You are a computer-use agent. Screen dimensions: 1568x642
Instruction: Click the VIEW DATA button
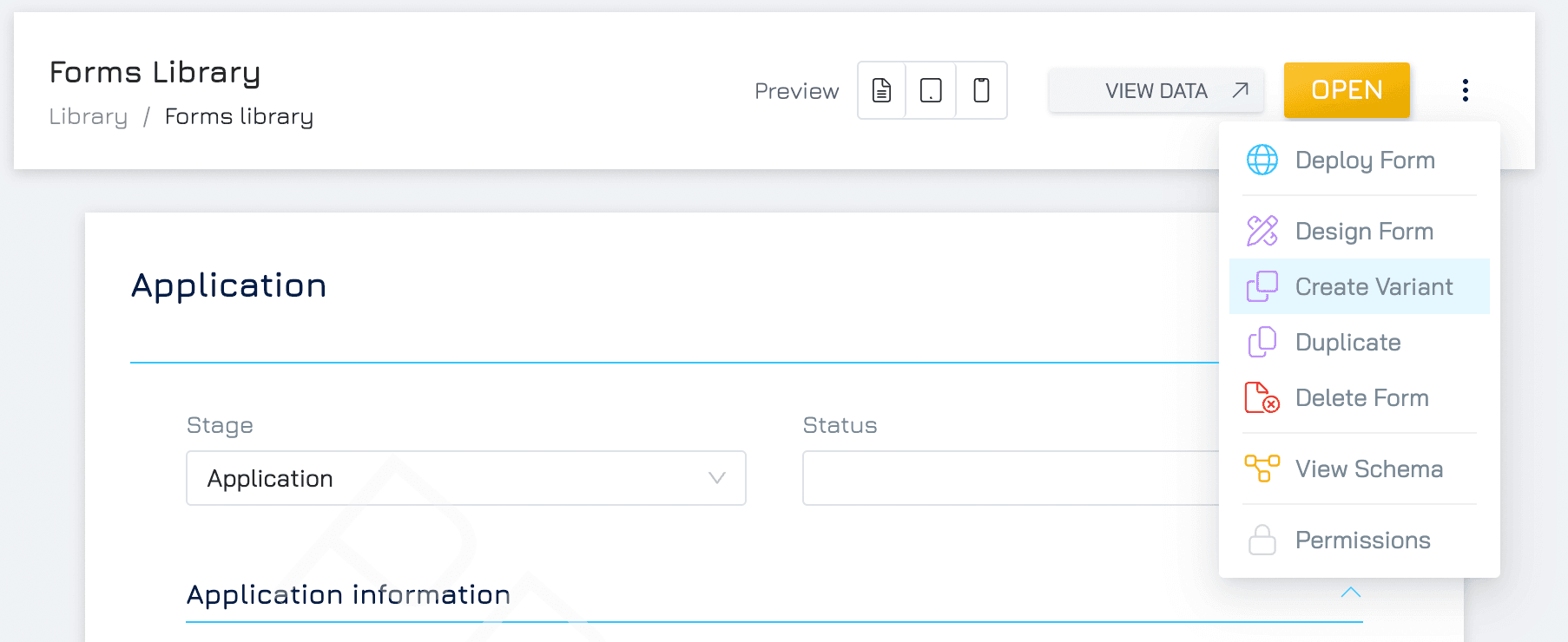tap(1156, 90)
